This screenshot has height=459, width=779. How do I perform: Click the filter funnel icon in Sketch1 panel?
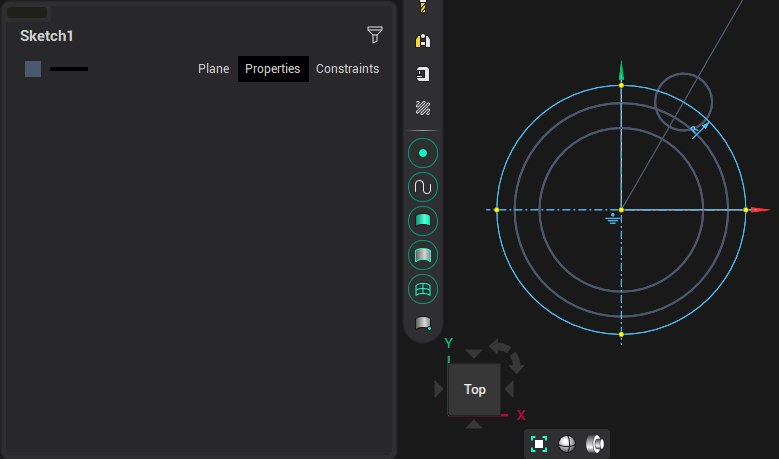(375, 35)
